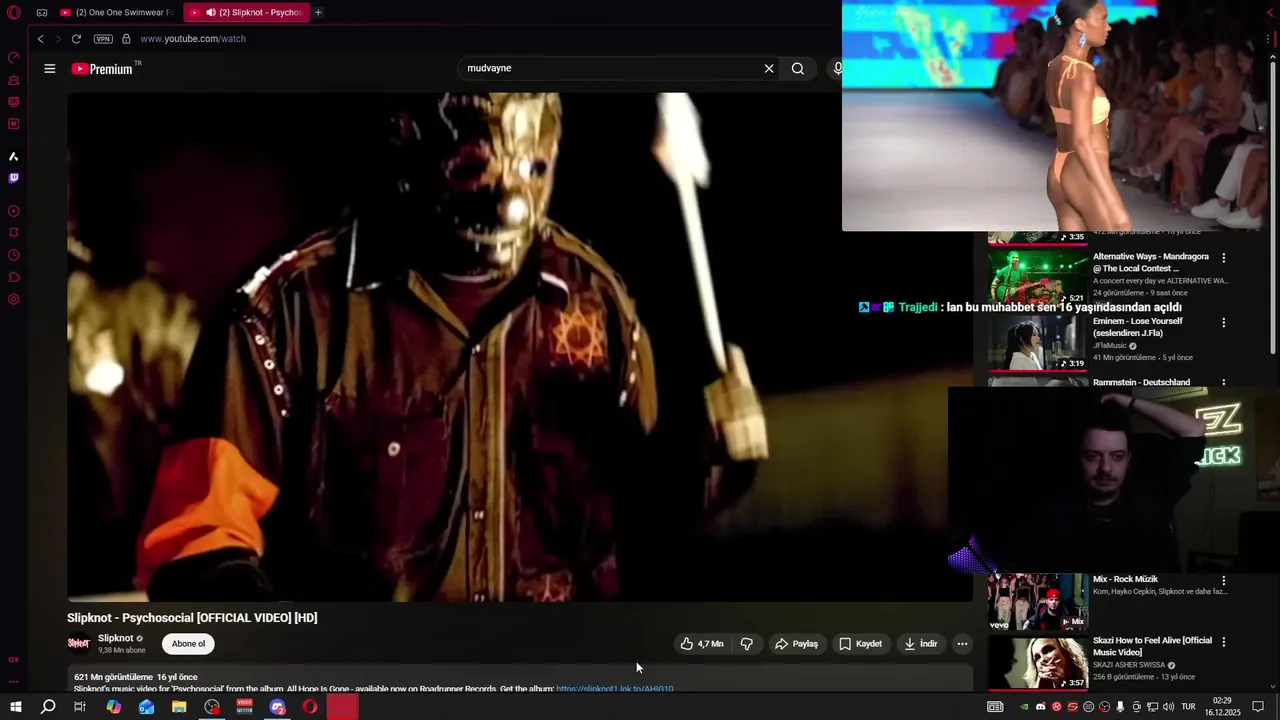Open the Slipknot channel name link
1280x720 pixels.
[115, 638]
